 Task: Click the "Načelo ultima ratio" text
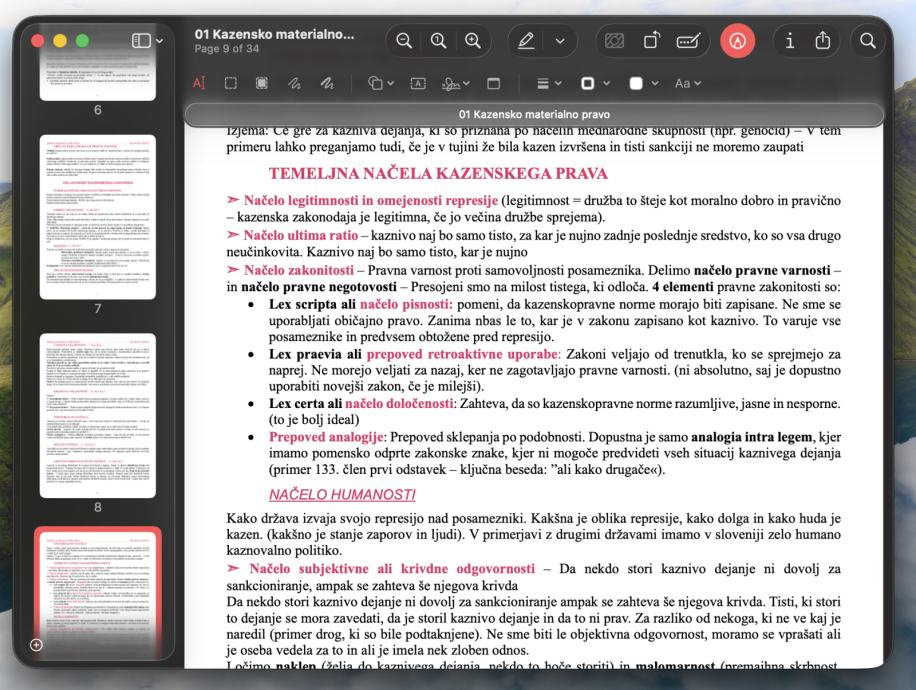pos(301,235)
